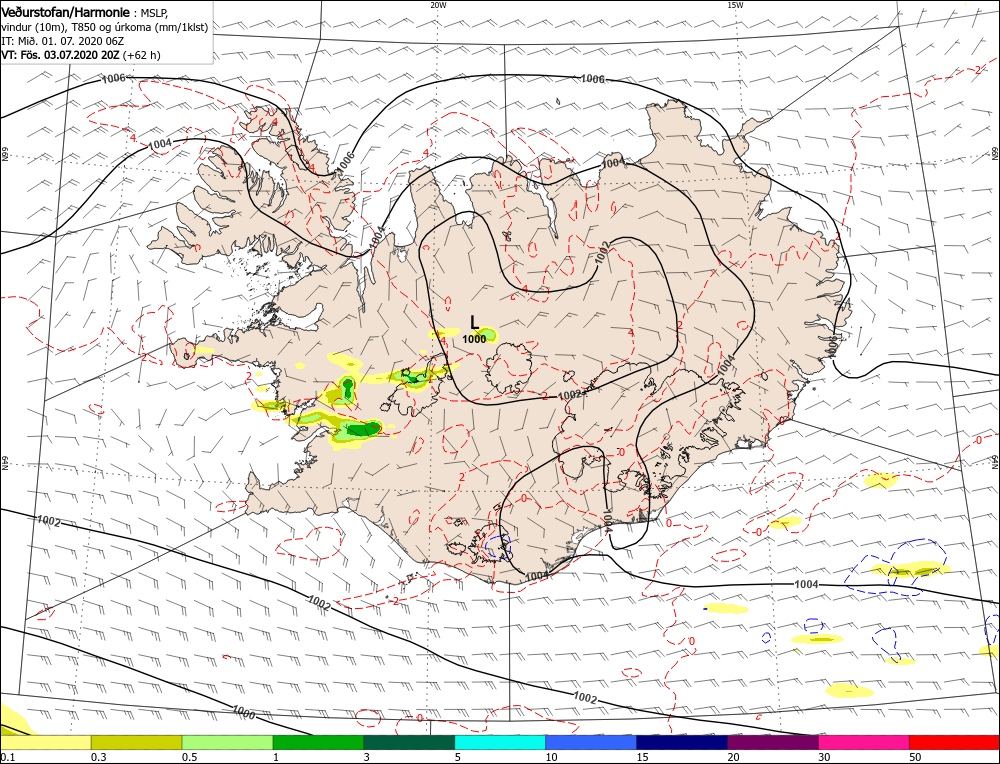Click the 15W longitude label

[x=735, y=5]
